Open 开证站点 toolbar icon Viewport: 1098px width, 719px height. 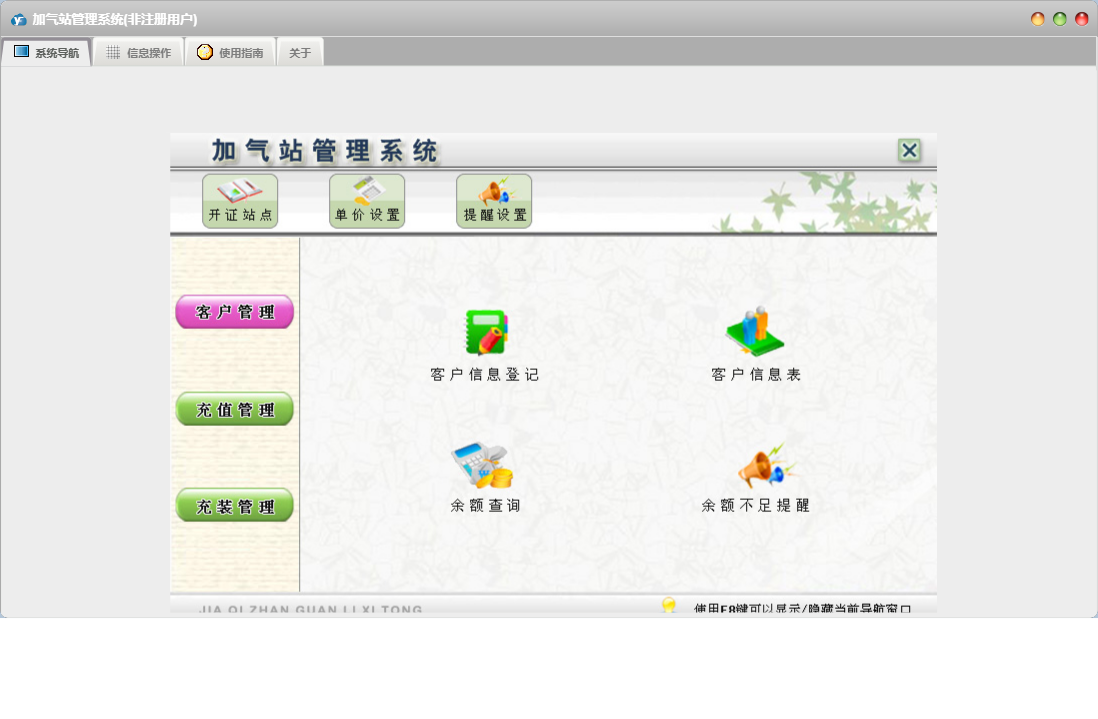pos(240,201)
